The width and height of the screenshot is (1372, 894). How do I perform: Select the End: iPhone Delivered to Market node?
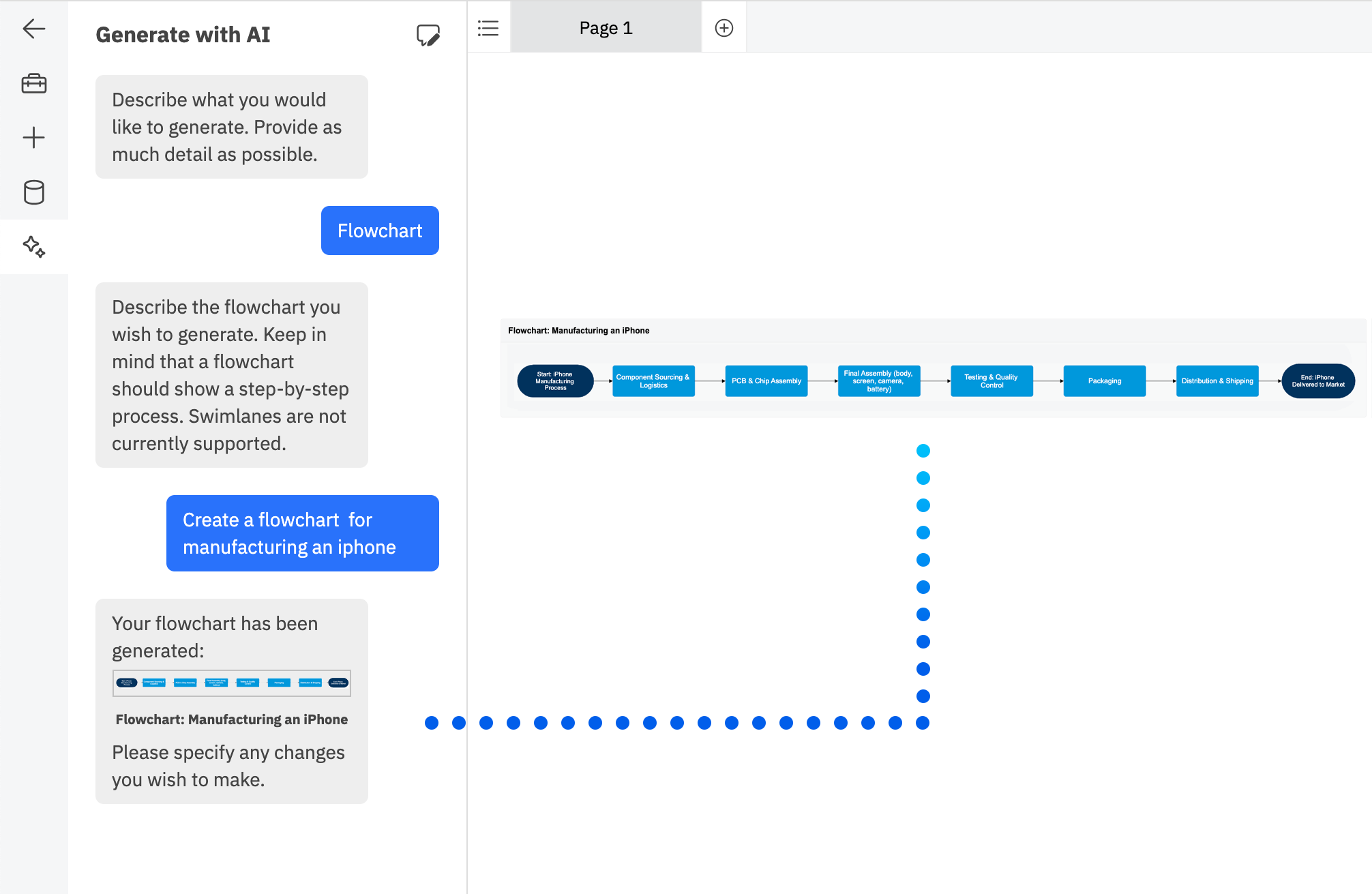coord(1317,381)
